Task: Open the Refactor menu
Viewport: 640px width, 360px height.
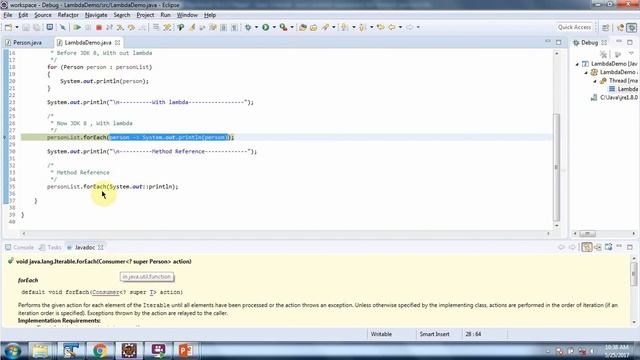Action: pyautogui.click(x=68, y=15)
